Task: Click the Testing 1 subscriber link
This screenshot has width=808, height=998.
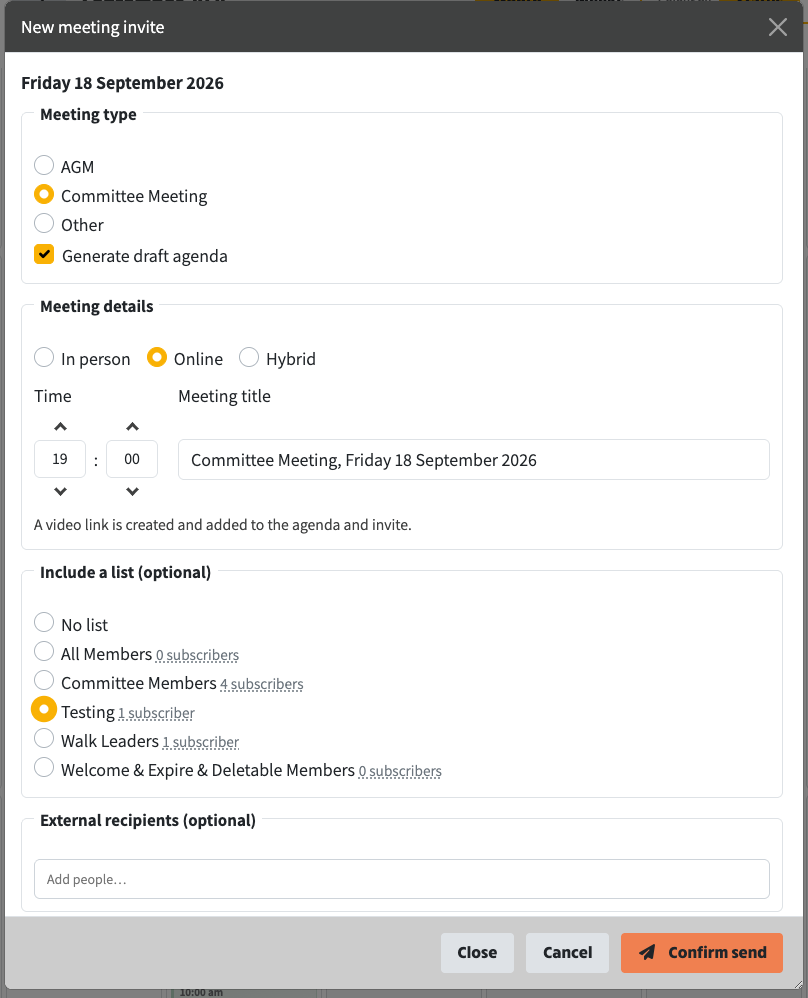Action: [x=157, y=713]
